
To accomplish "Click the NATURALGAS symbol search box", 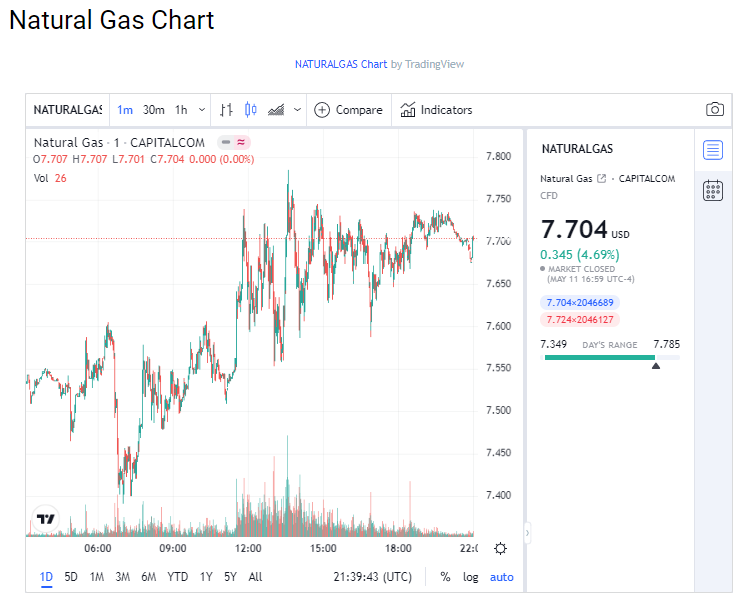I will [x=68, y=110].
